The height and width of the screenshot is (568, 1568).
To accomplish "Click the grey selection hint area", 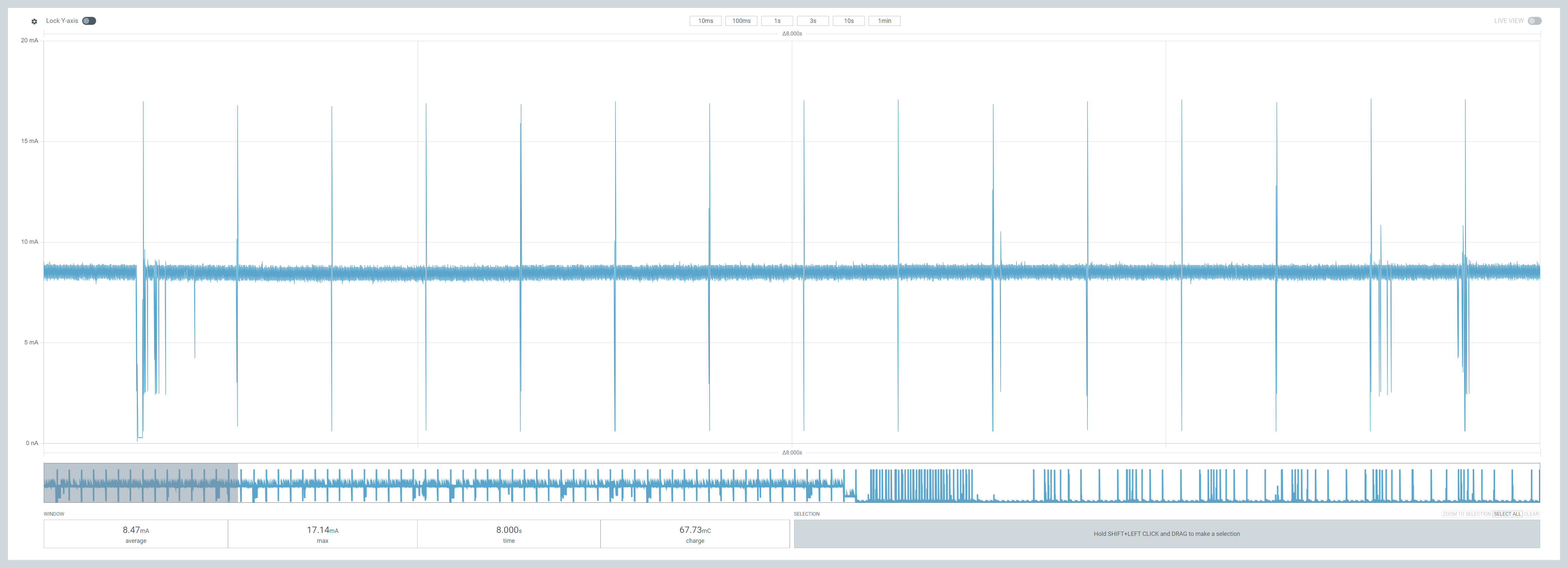I will (x=1166, y=533).
